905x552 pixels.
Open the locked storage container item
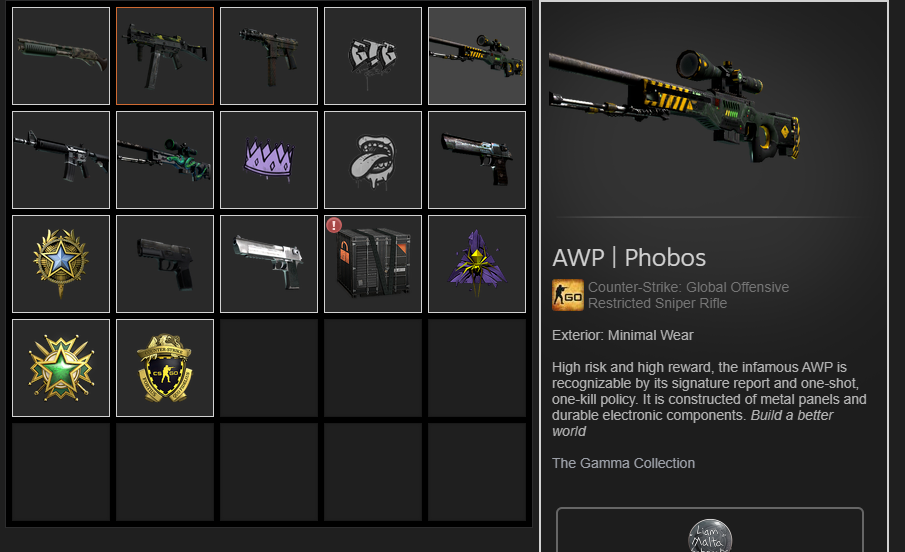(x=372, y=264)
